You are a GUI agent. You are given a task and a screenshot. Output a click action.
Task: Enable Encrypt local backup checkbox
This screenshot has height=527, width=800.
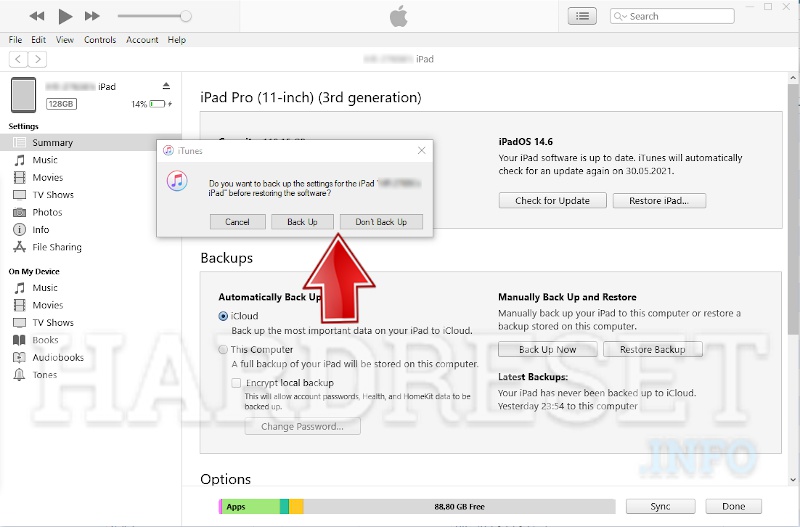click(x=236, y=383)
